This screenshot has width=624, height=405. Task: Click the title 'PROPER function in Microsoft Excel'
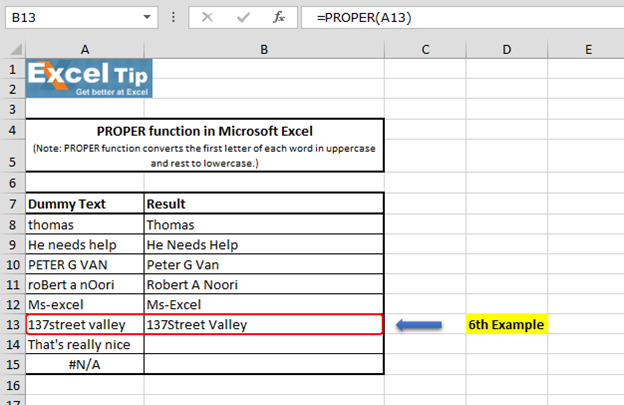click(x=205, y=131)
